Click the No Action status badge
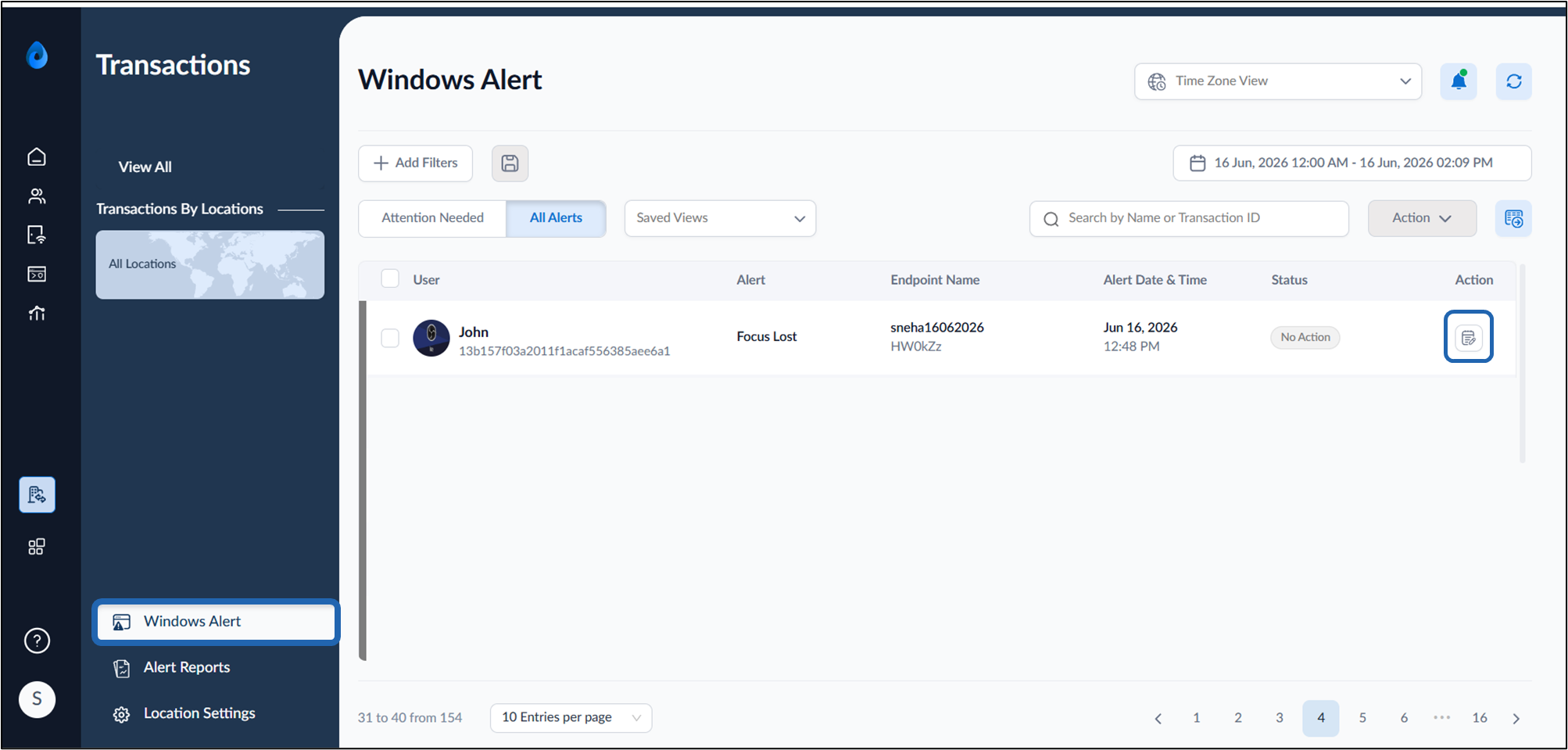 1305,337
